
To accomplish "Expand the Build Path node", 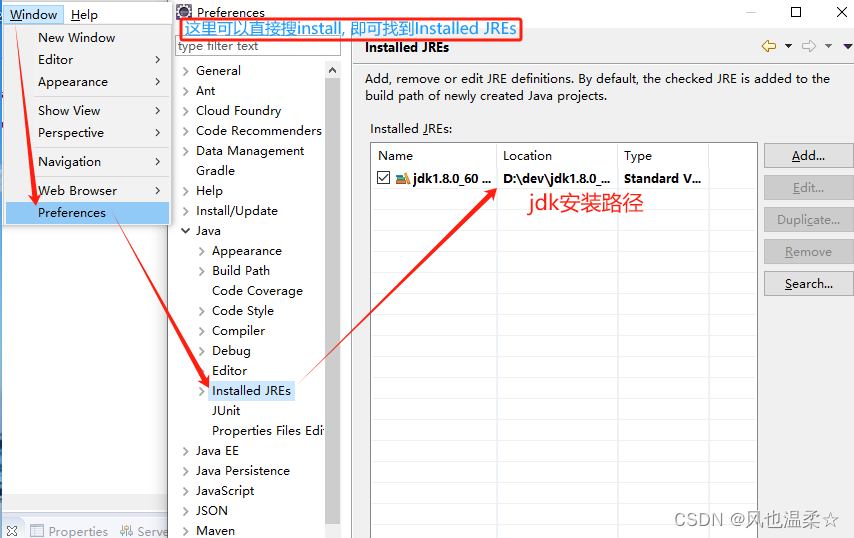I will (x=202, y=271).
